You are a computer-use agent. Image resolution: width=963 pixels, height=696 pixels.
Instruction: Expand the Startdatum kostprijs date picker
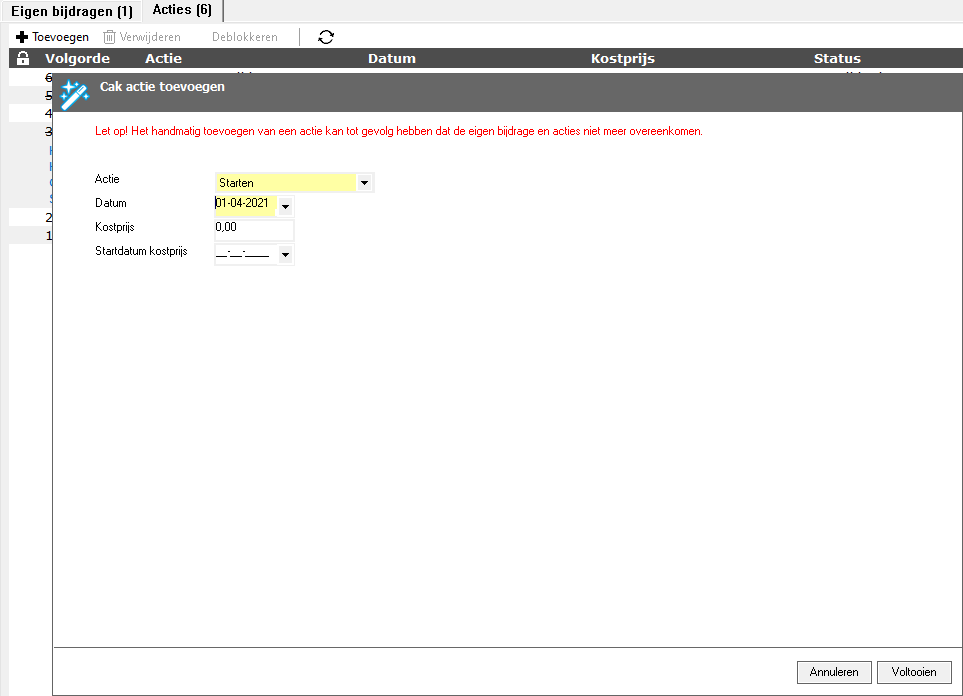click(x=285, y=255)
